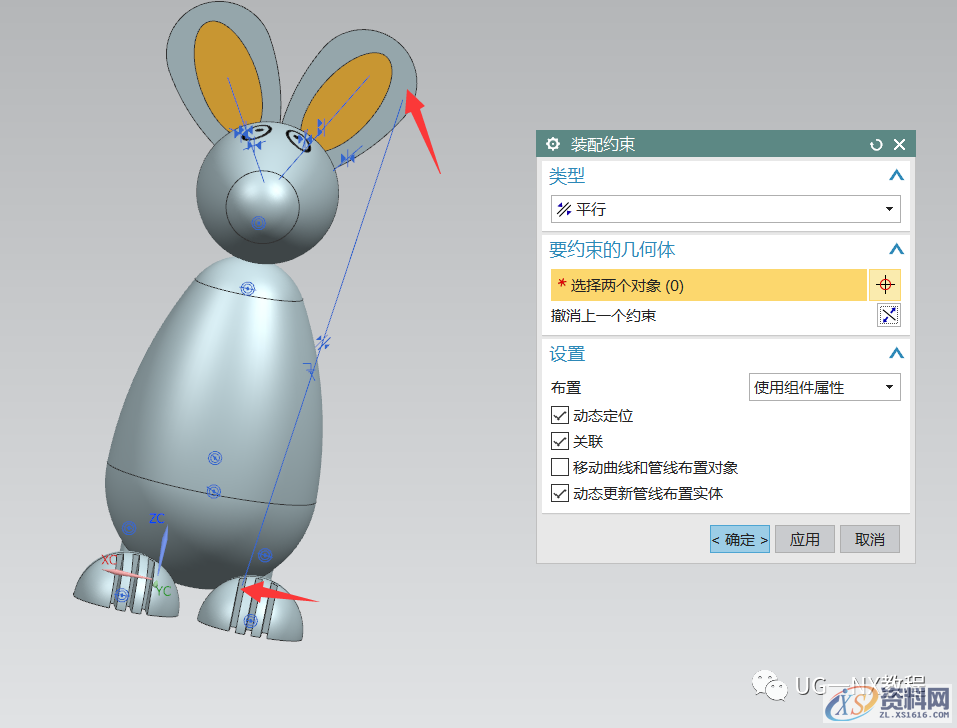The image size is (957, 728).
Task: Click the 撤消上一个约束 icon button
Action: [888, 314]
